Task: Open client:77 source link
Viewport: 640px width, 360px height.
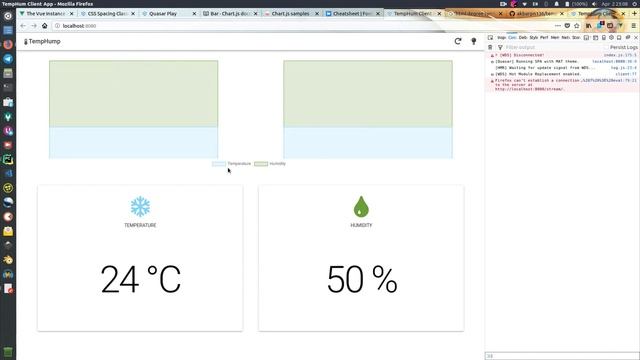Action: tap(626, 74)
